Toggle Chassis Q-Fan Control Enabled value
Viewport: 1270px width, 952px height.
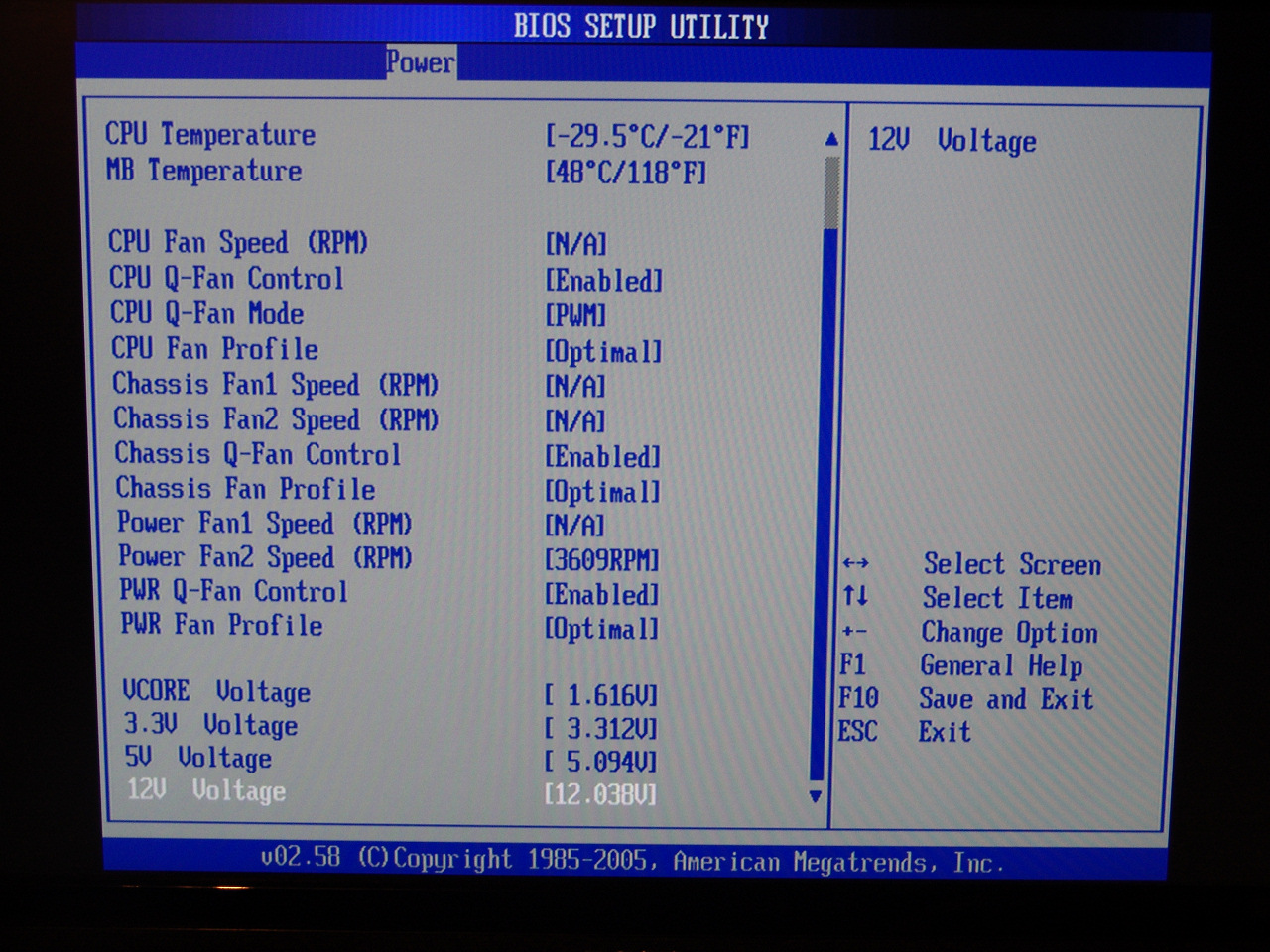tap(602, 457)
